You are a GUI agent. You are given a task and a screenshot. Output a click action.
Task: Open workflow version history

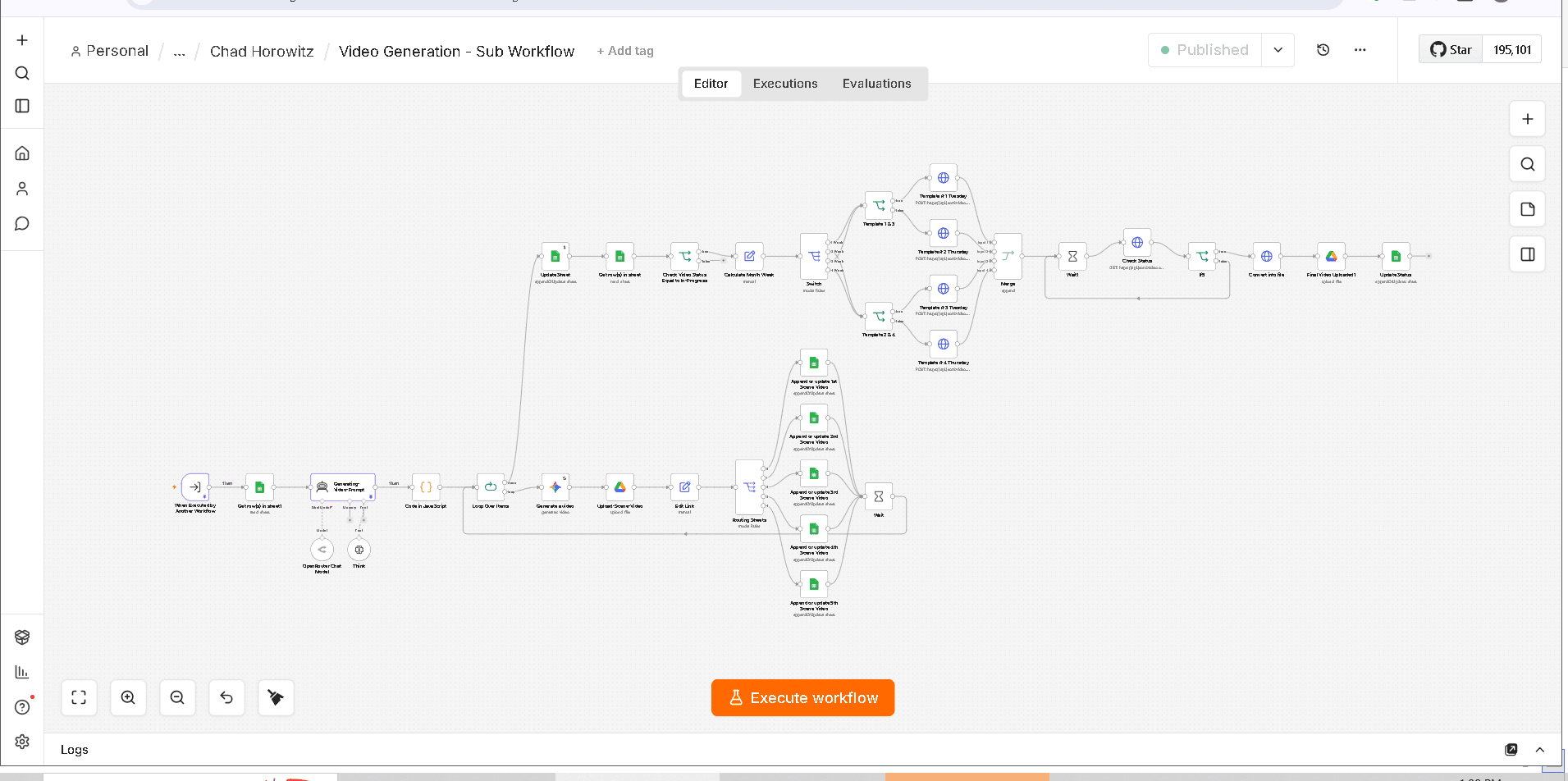[1323, 50]
